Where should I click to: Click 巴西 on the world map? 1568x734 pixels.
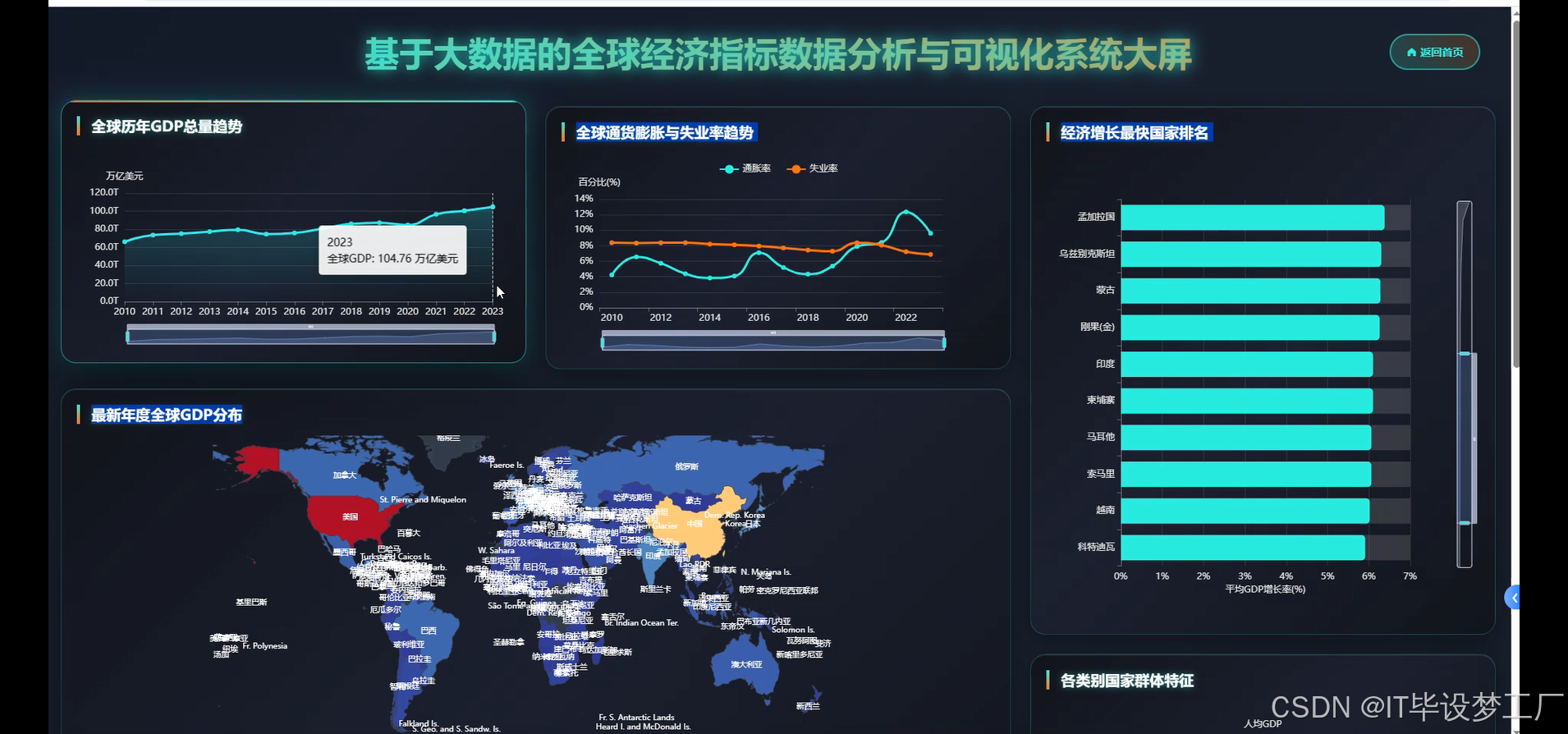[x=429, y=631]
